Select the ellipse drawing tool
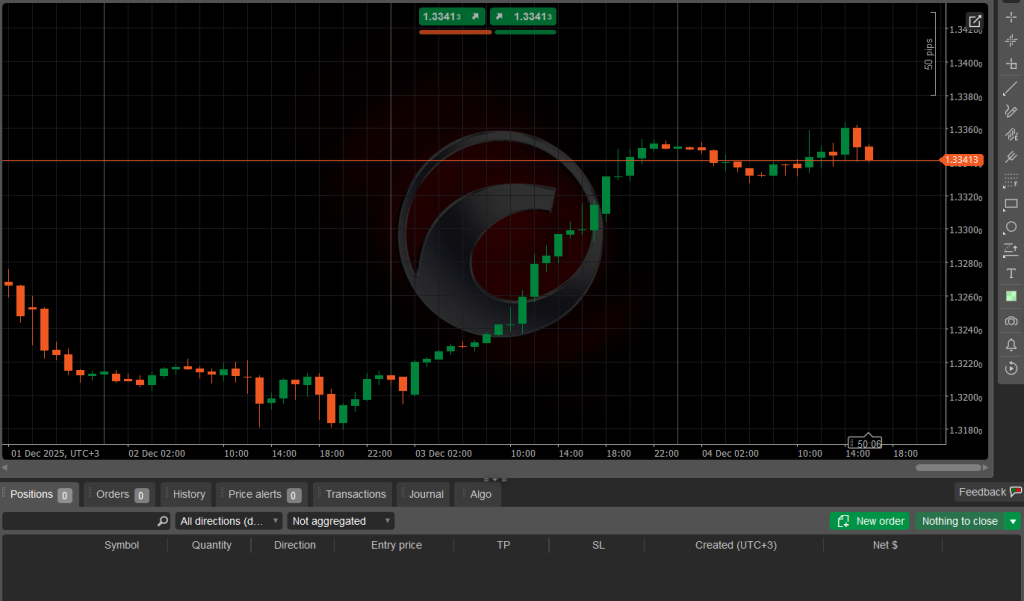Screen dimensions: 1024x601 (1010, 228)
